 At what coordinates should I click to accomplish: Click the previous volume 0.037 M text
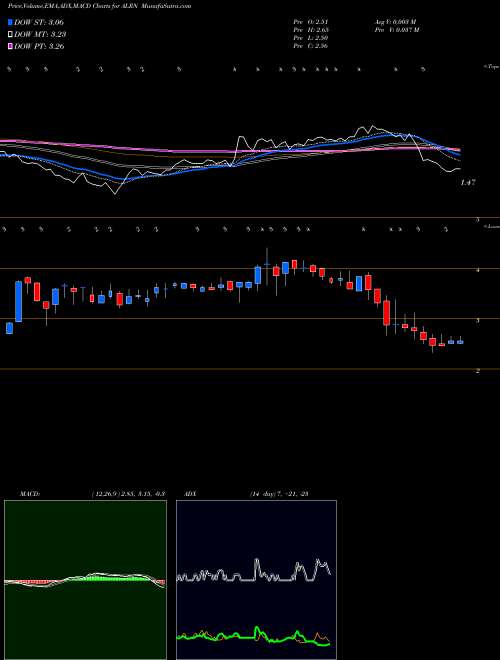396,30
